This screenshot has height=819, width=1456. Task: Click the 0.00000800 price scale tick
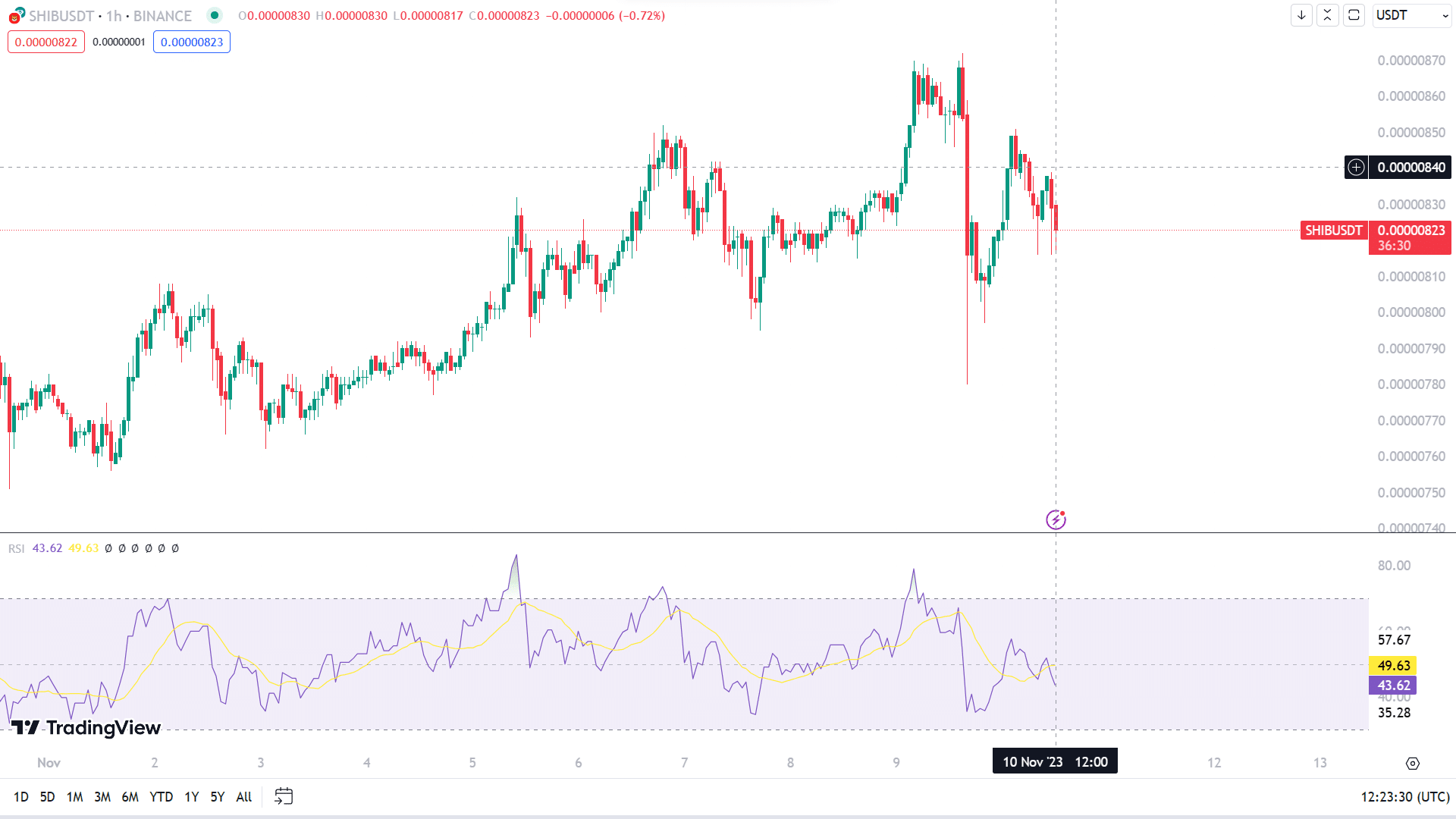pos(1411,312)
